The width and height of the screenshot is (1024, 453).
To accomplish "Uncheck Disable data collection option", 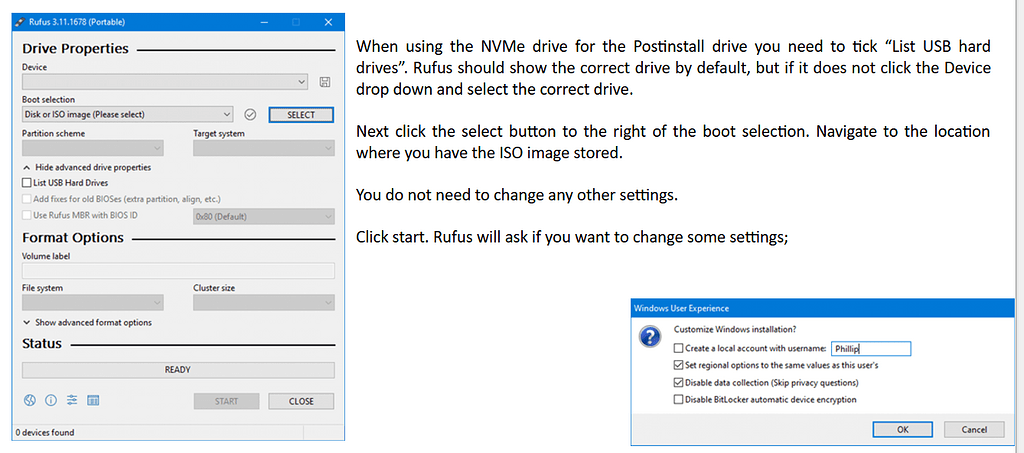I will (679, 383).
